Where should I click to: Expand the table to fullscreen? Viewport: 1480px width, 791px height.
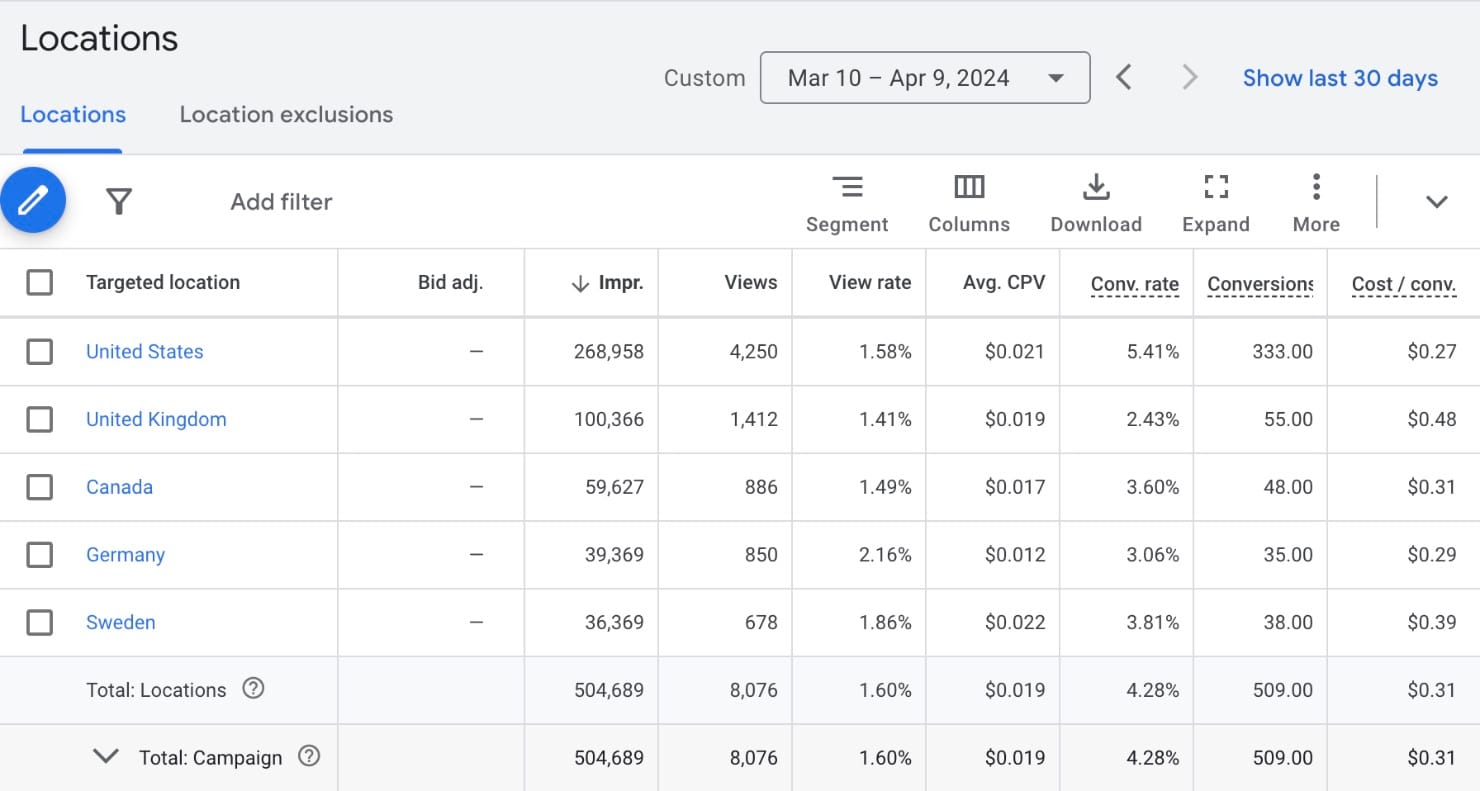point(1215,200)
